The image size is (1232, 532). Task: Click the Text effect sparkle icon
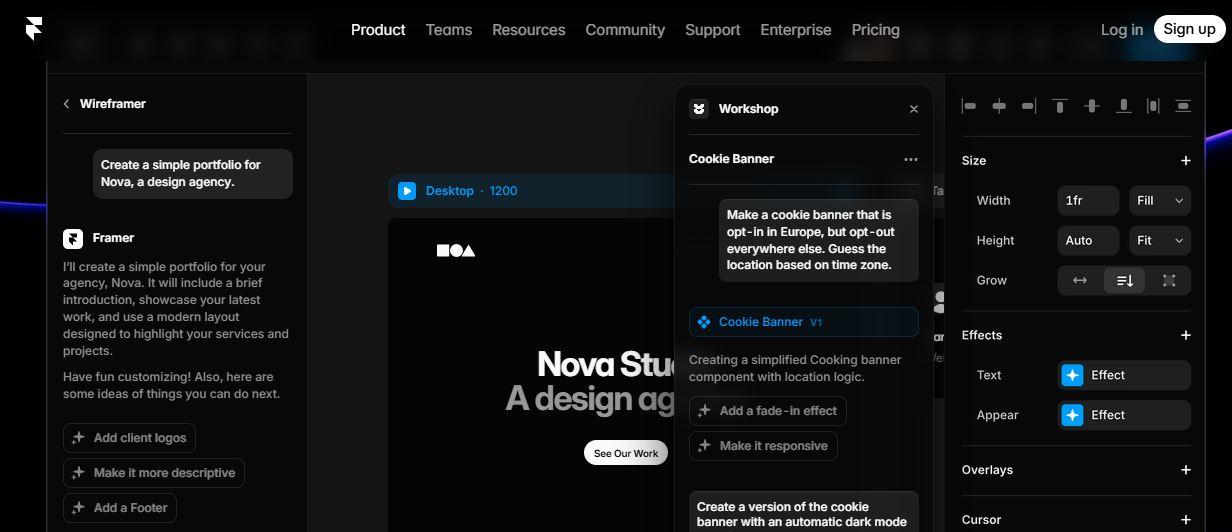(1072, 375)
